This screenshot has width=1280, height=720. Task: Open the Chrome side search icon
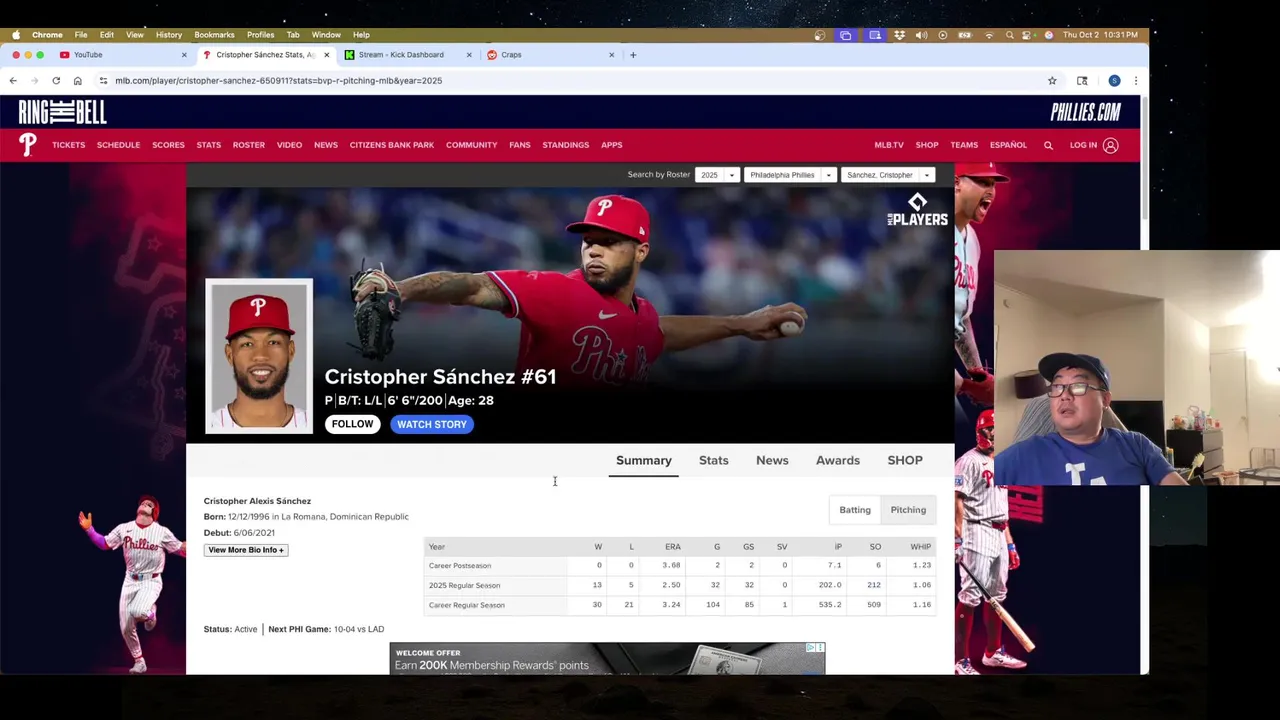(1082, 81)
